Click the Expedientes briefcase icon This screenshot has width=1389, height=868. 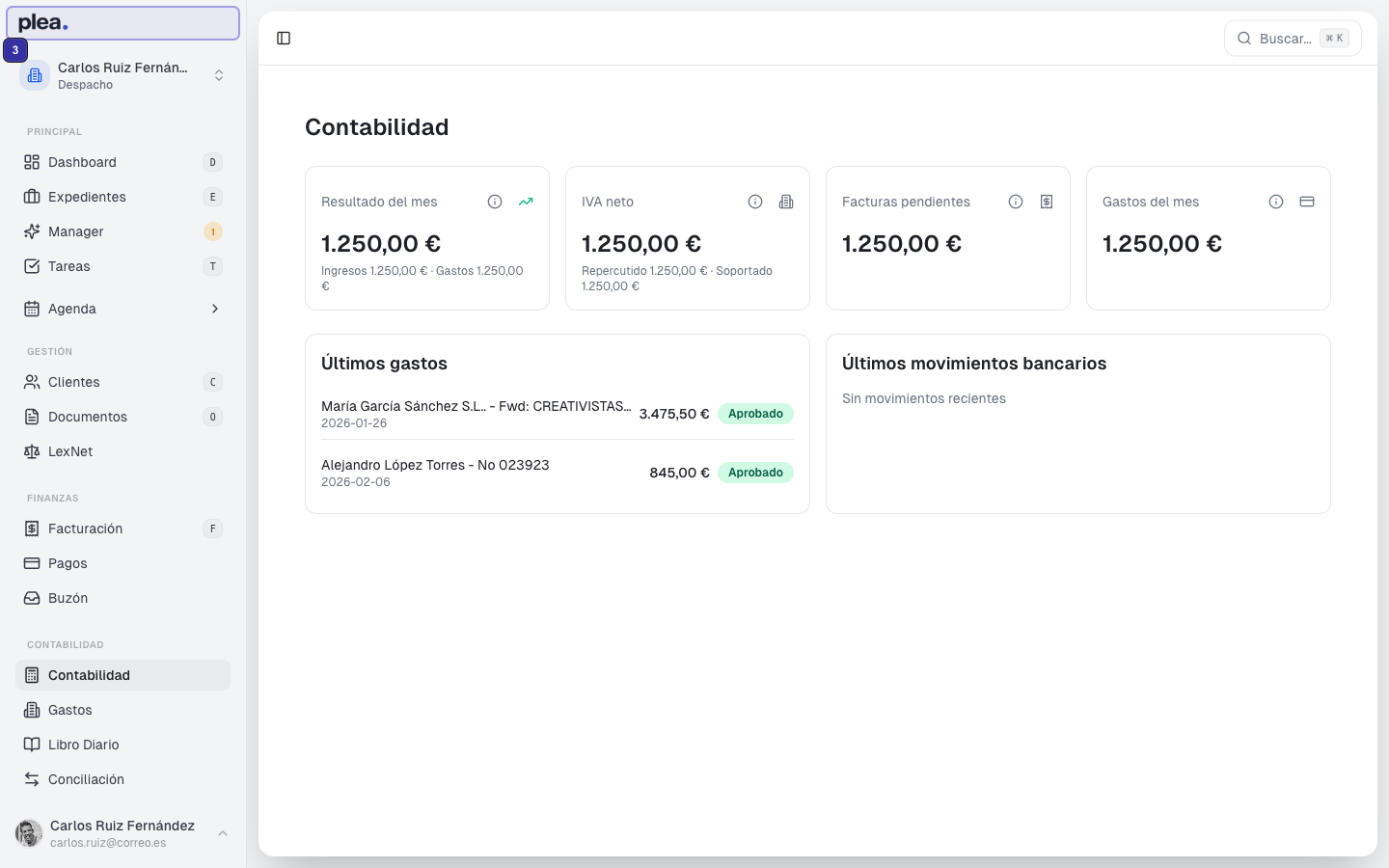[32, 197]
